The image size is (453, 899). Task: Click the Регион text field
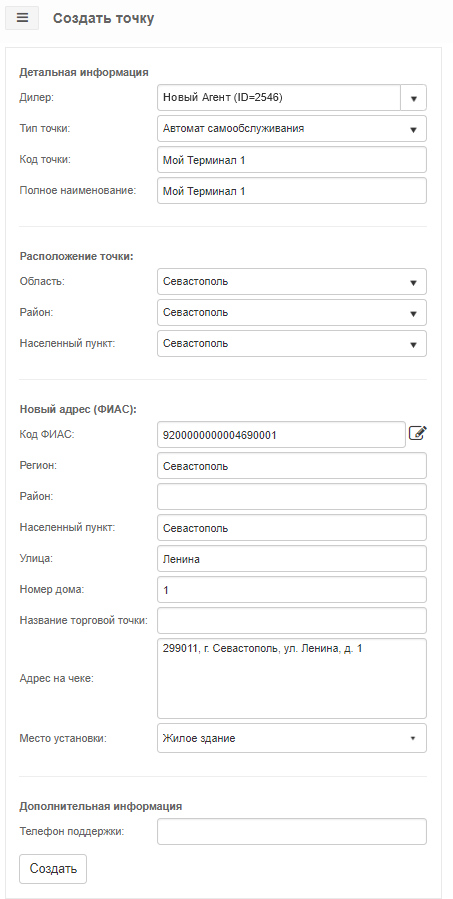[292, 466]
